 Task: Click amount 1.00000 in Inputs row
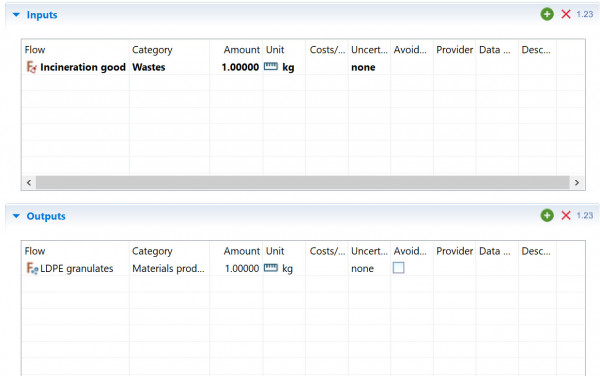point(240,67)
